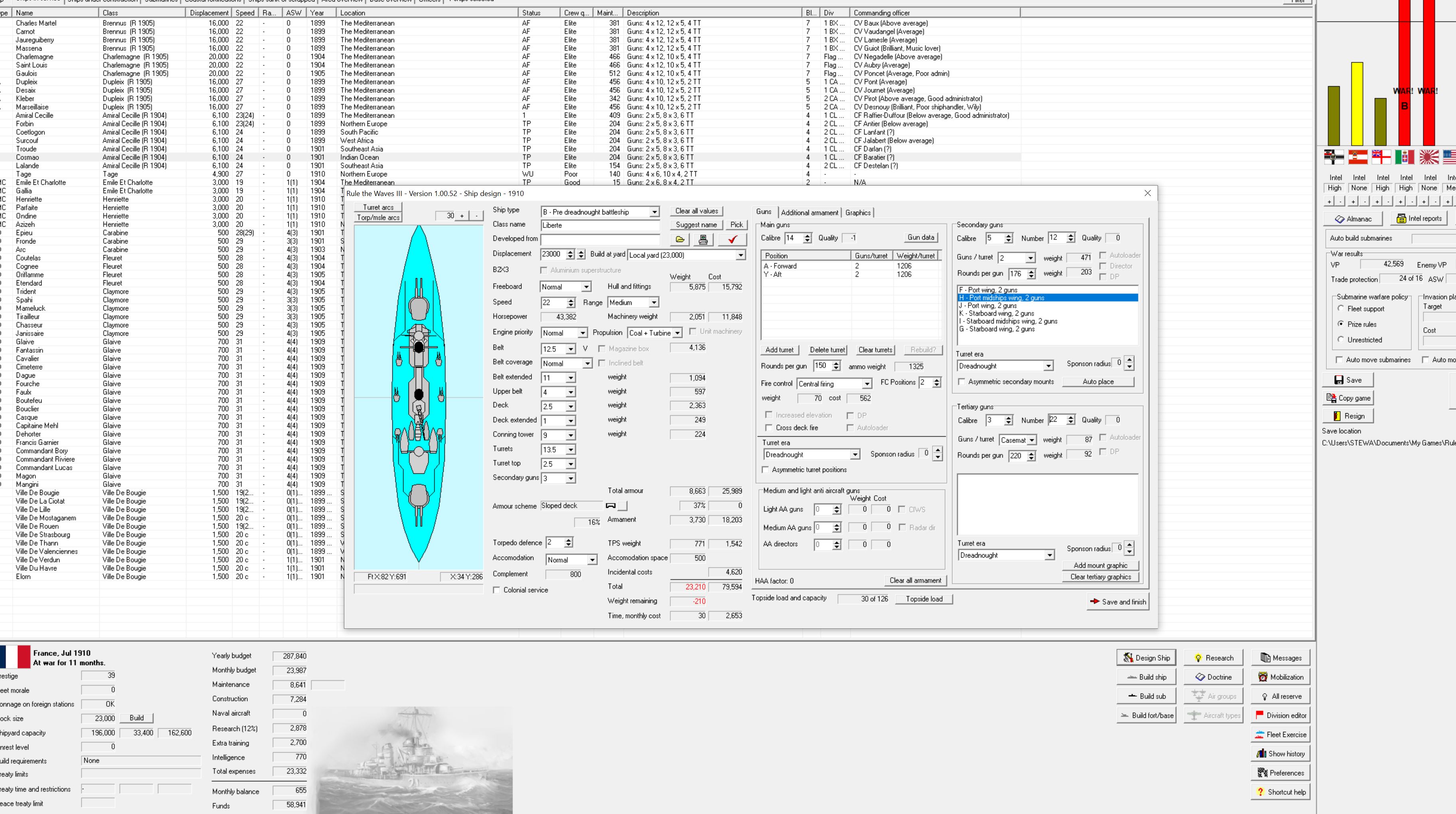1456x814 pixels.
Task: Click the open-folder icon in ship design
Action: coord(680,240)
